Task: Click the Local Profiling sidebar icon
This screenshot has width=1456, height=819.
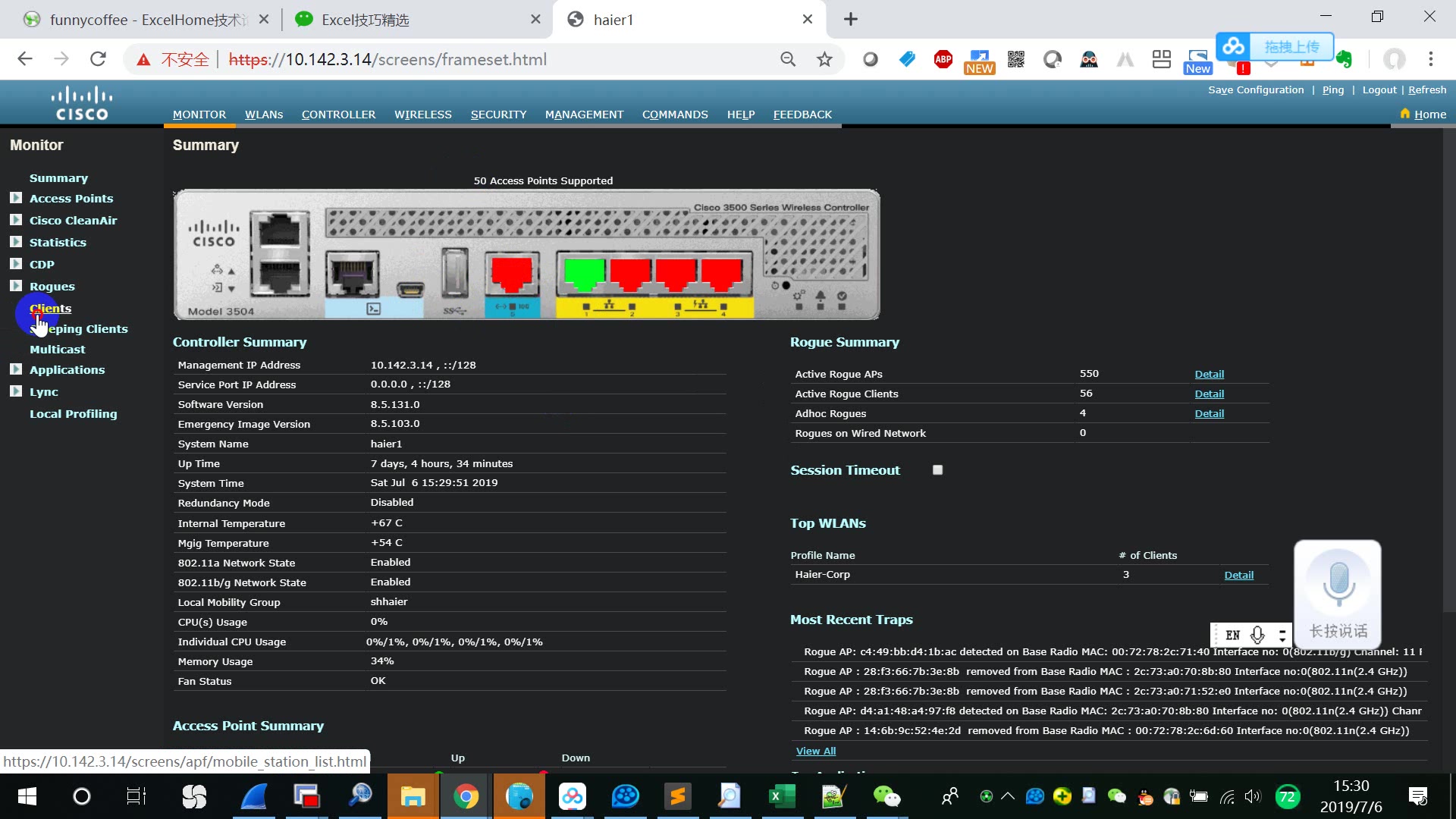Action: pos(73,413)
